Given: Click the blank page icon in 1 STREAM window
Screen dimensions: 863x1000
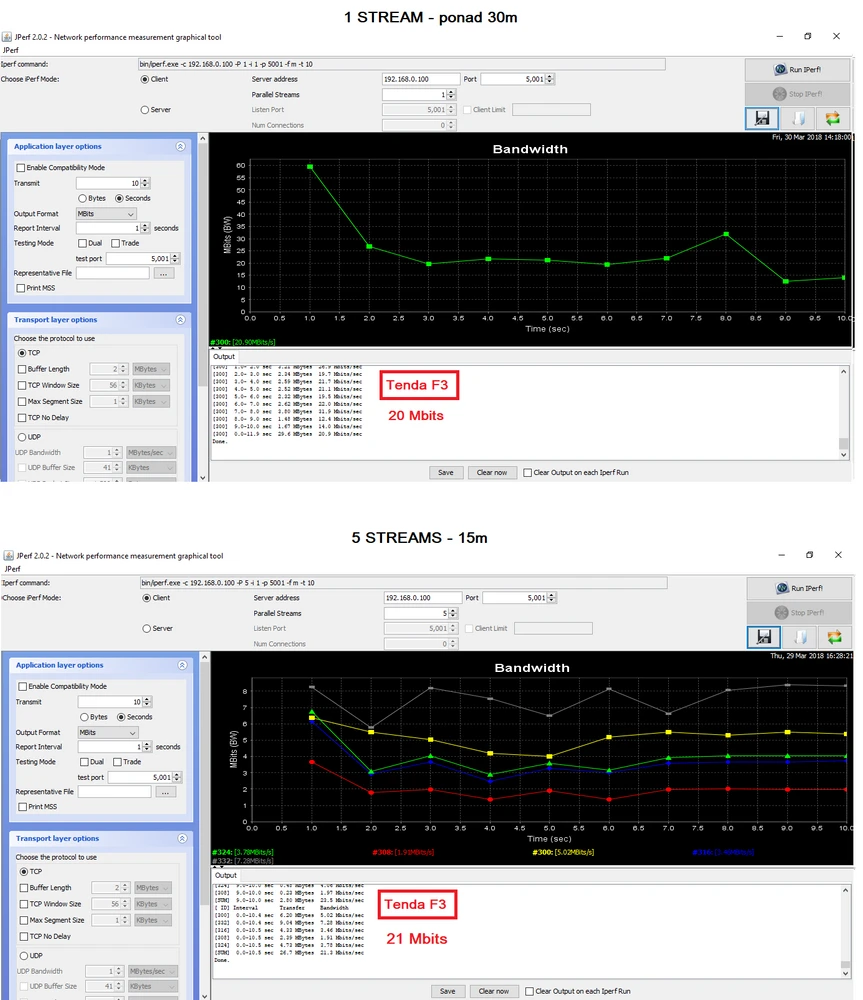Looking at the screenshot, I should coord(797,118).
